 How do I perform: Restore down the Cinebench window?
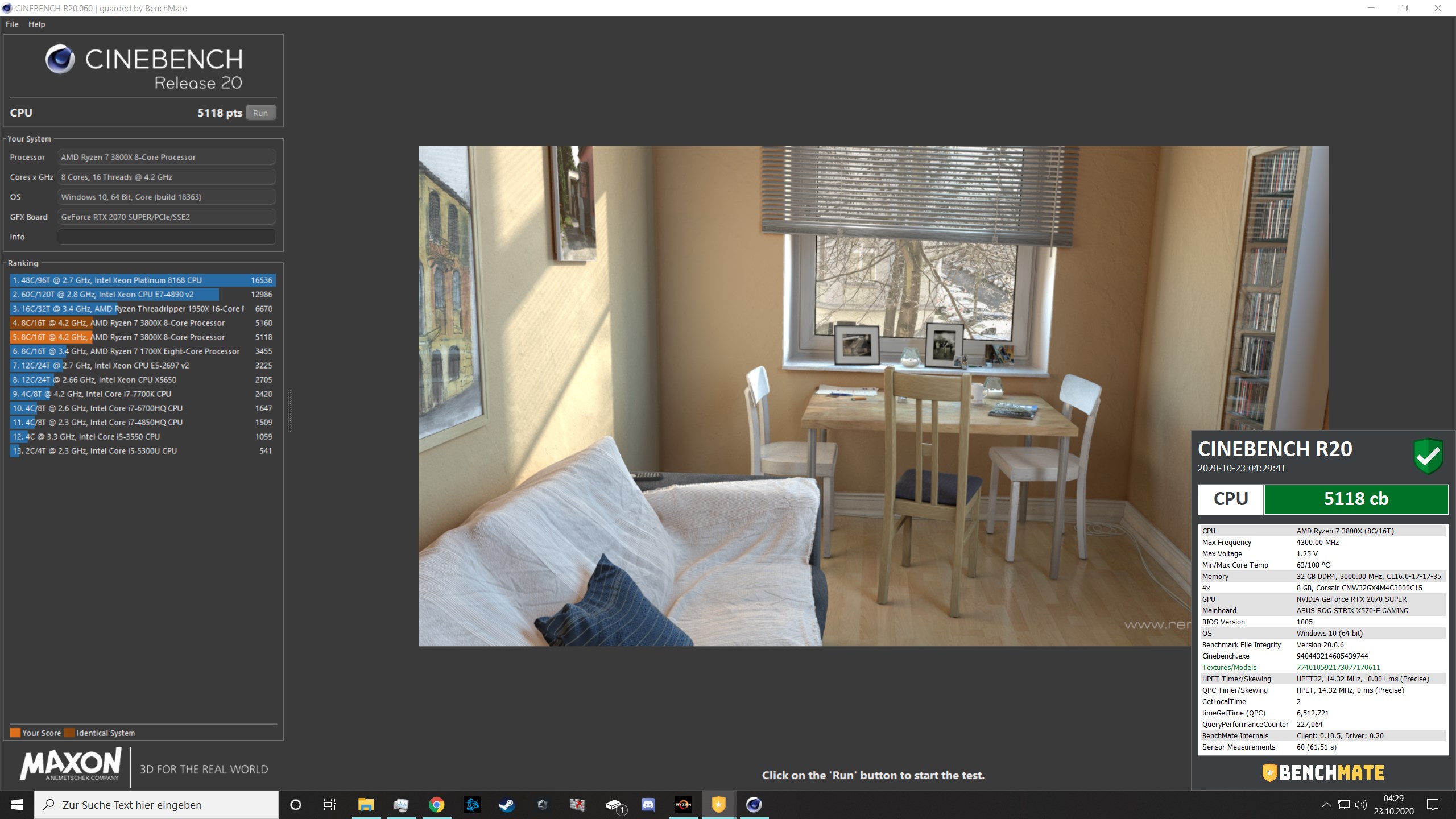(x=1404, y=8)
